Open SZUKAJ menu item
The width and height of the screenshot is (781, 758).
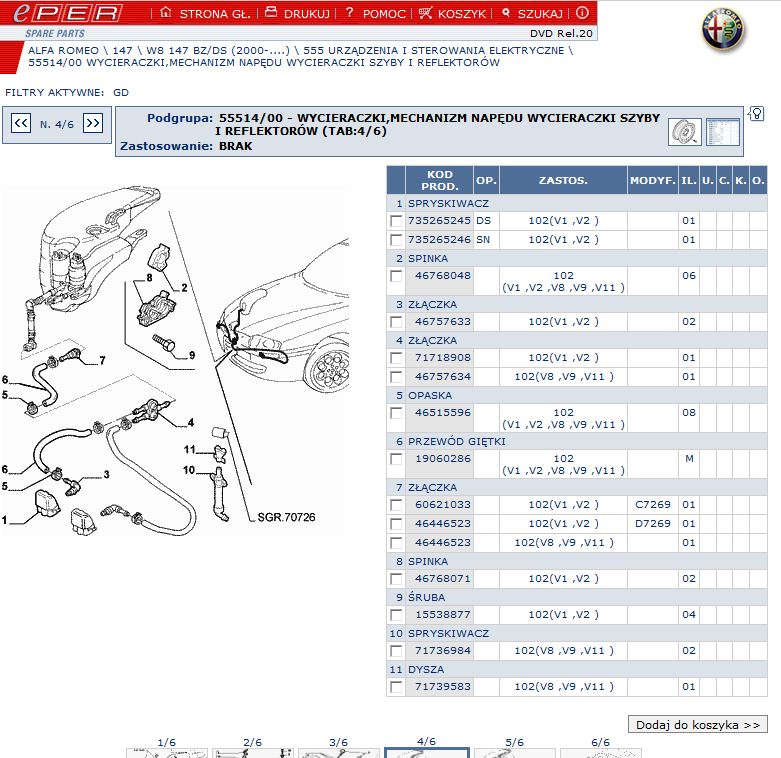[540, 14]
